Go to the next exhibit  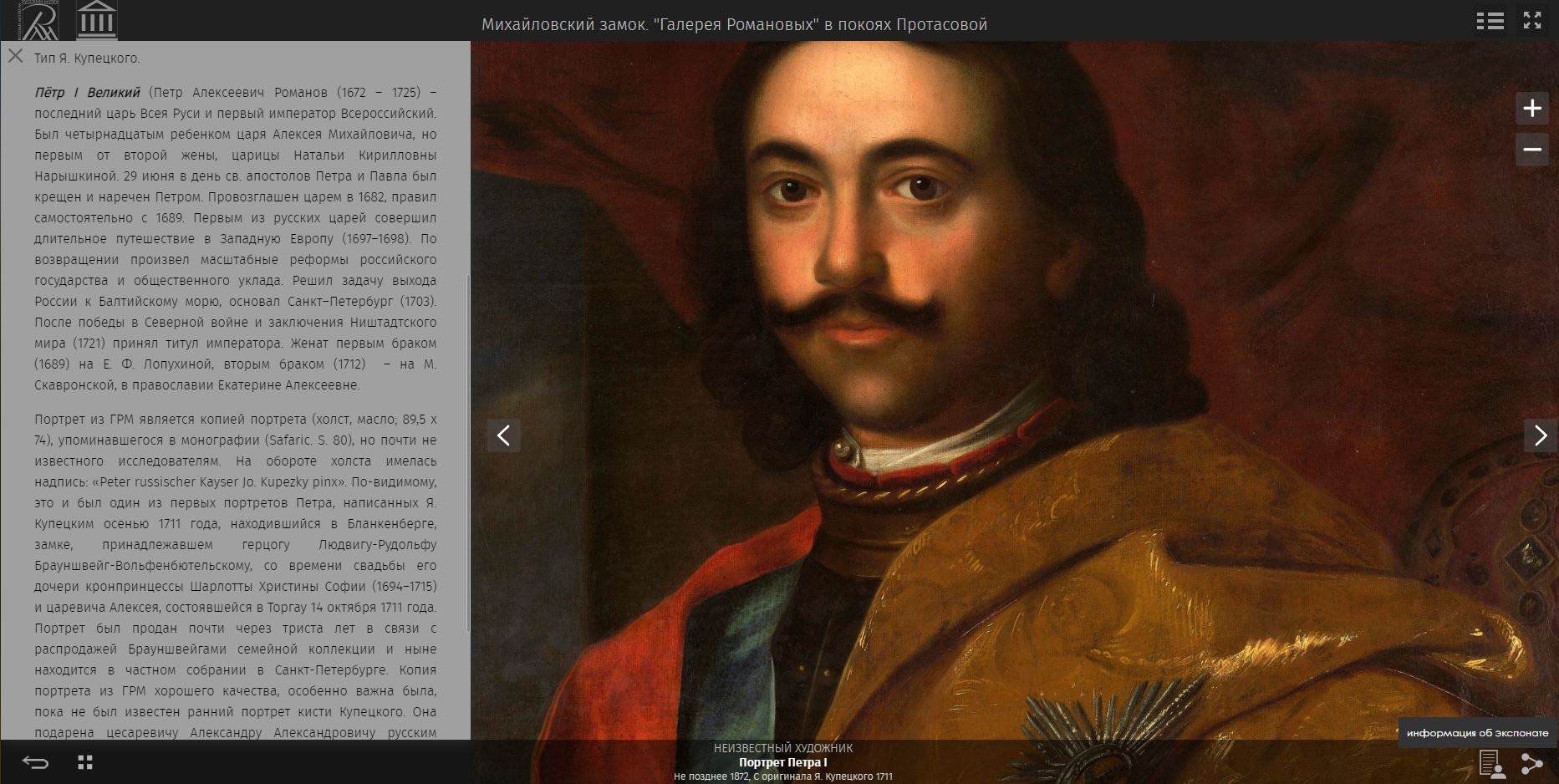click(1540, 435)
